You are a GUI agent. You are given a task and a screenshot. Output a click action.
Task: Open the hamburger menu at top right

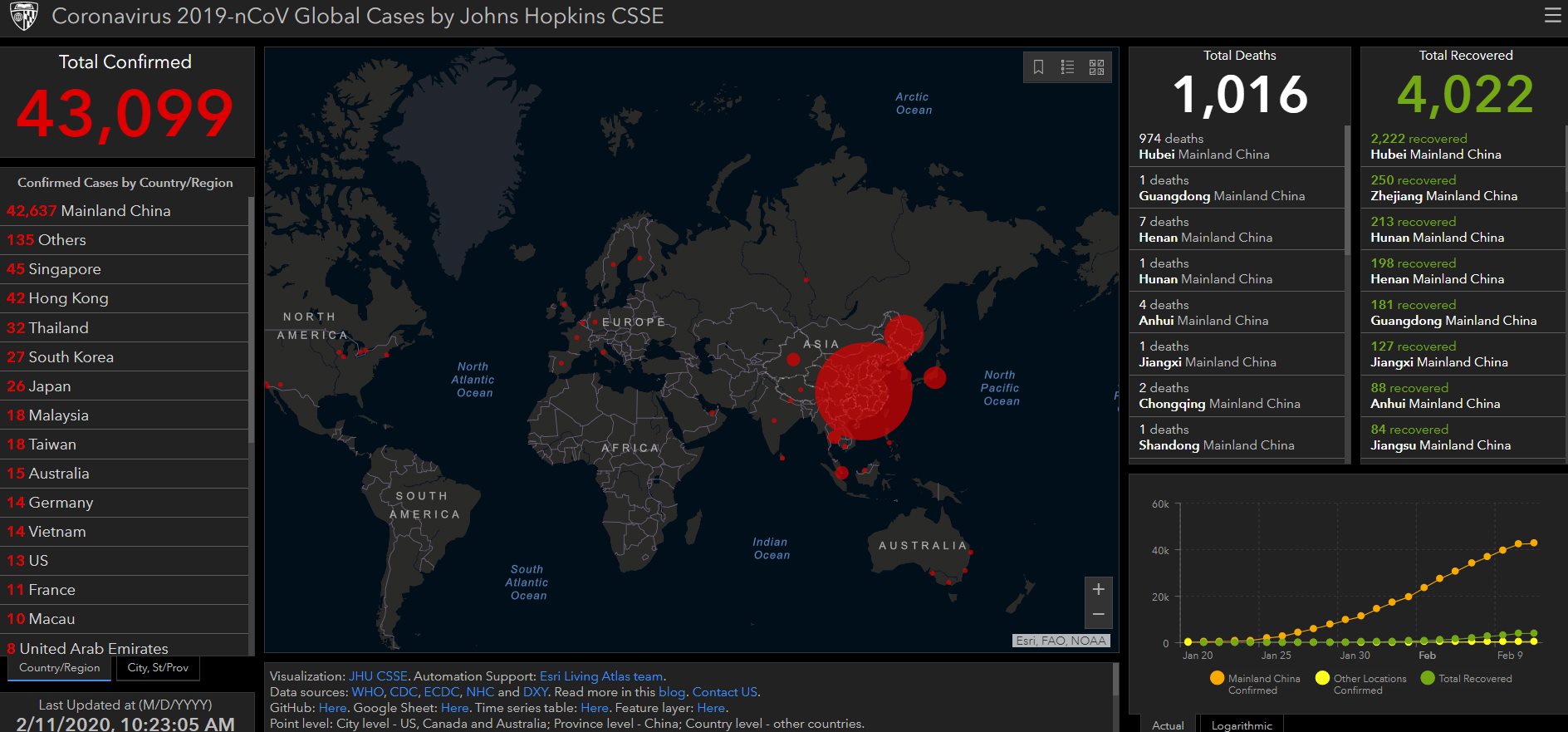pos(1552,16)
